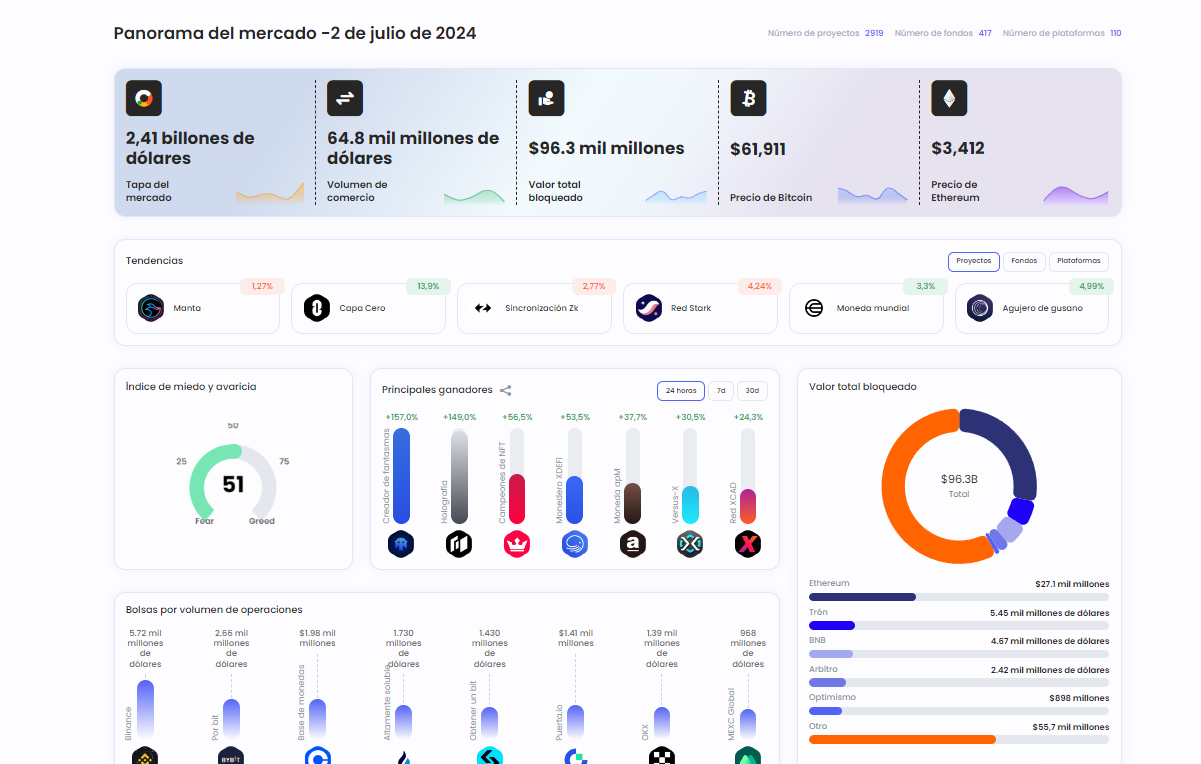Screen dimensions: 1201x764
Task: Switch gainers period to 24 horas
Action: click(x=681, y=390)
